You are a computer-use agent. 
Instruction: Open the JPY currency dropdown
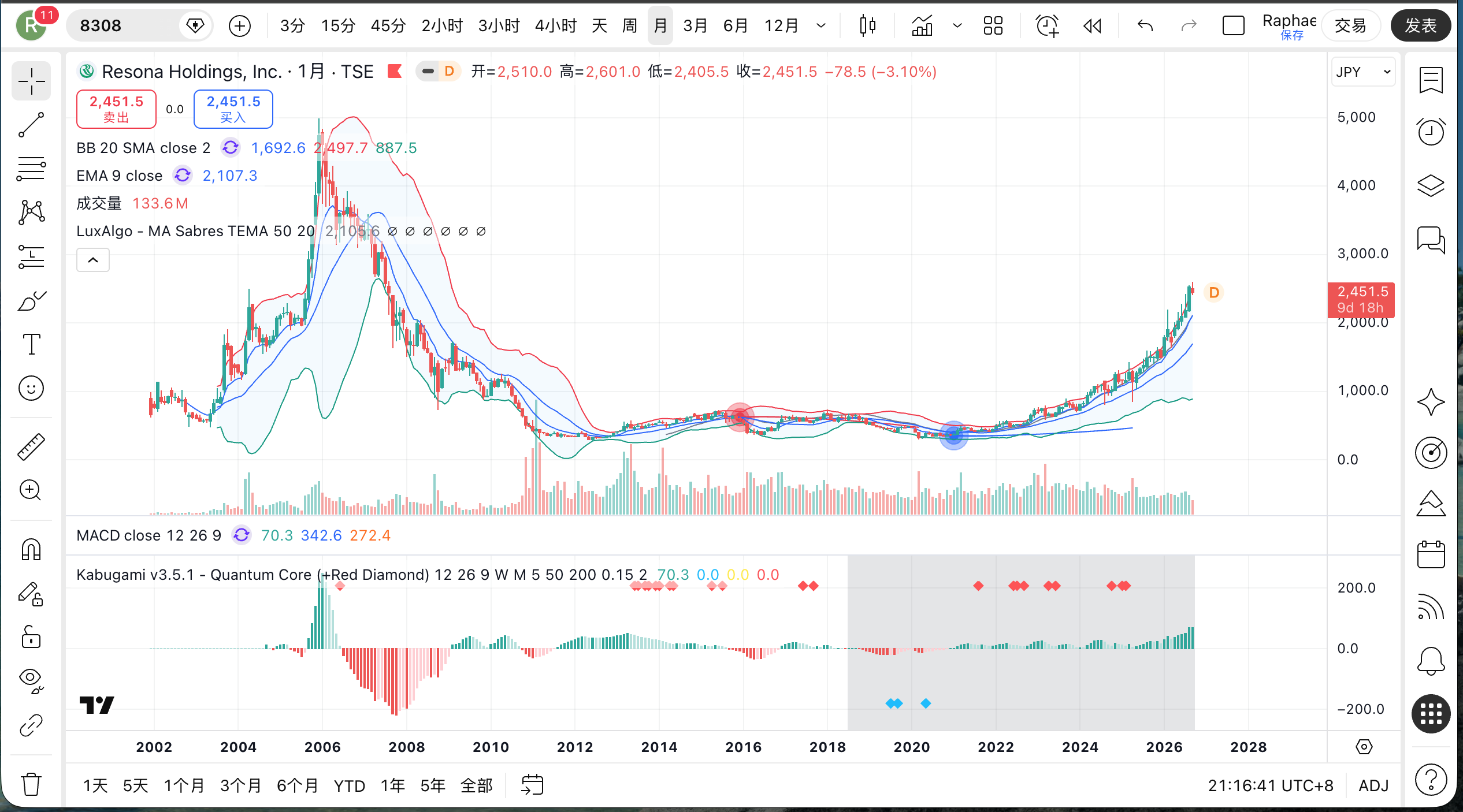(1363, 72)
